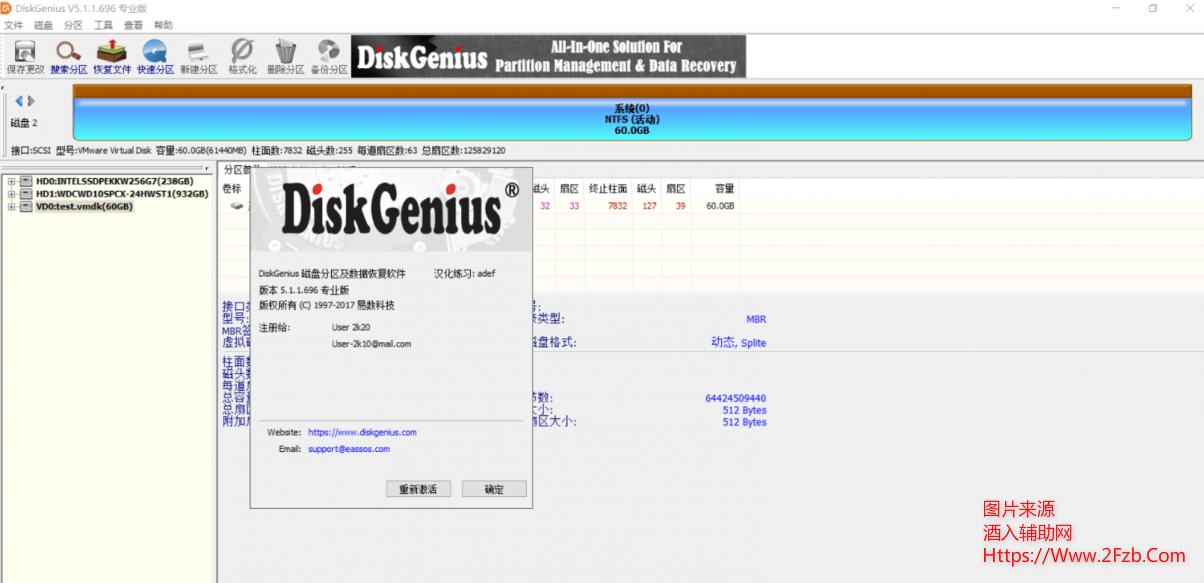1204x583 pixels.
Task: Select the 保存更改 (Save Changes) toolbar icon
Action: click(23, 55)
